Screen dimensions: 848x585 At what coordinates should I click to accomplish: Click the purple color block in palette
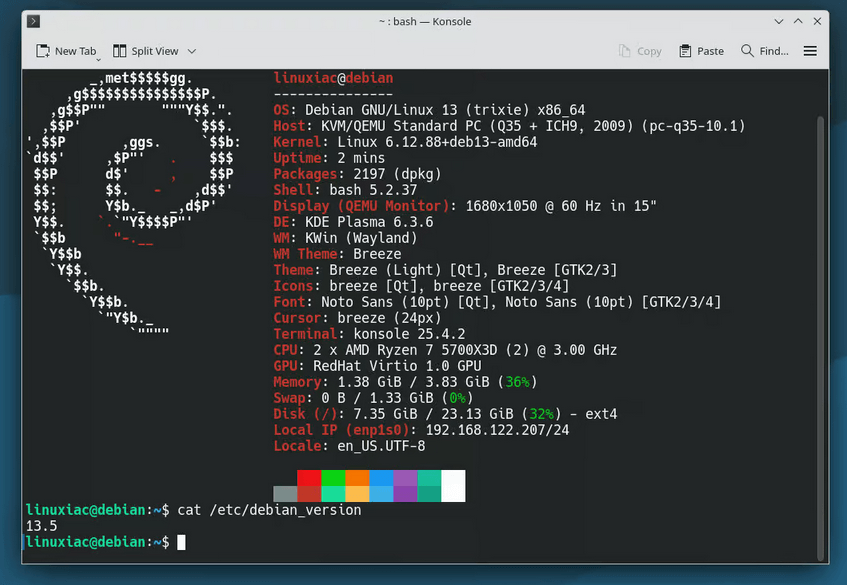coord(405,478)
